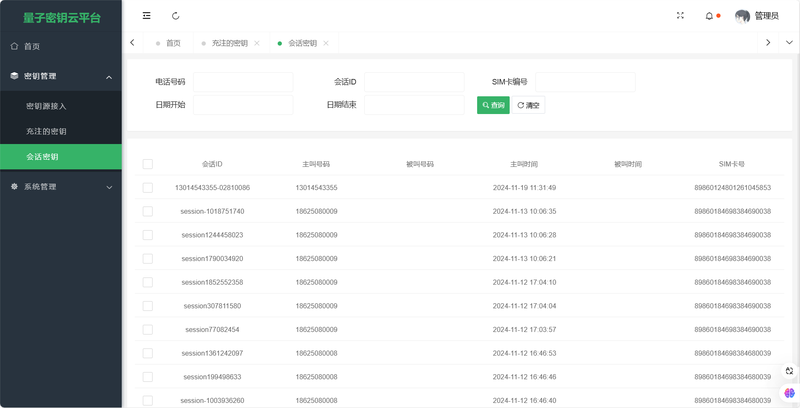
Task: Enter fullscreen using the expand icon
Action: pos(681,16)
